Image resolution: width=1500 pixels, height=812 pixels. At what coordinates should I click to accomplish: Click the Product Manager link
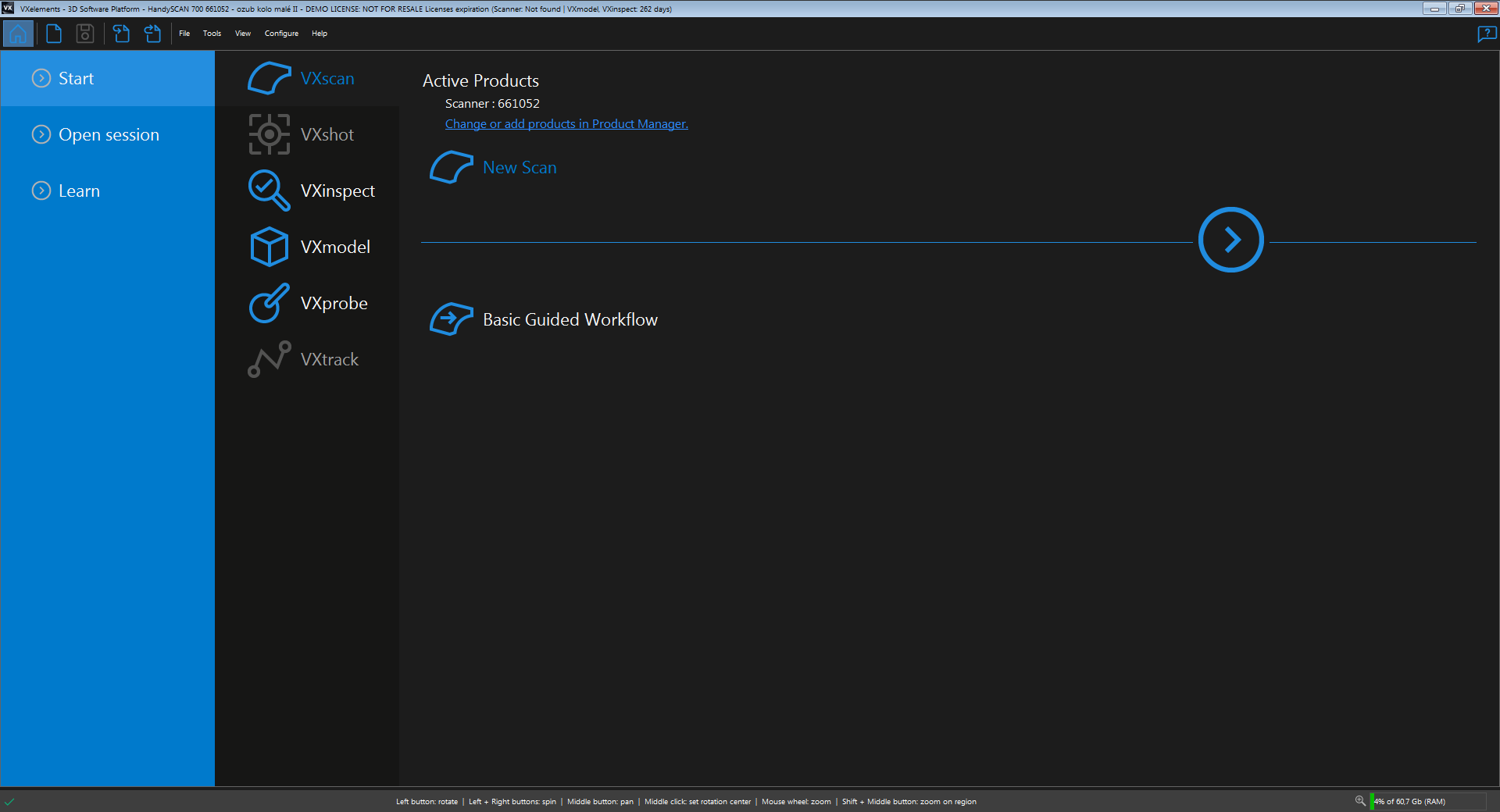point(566,124)
